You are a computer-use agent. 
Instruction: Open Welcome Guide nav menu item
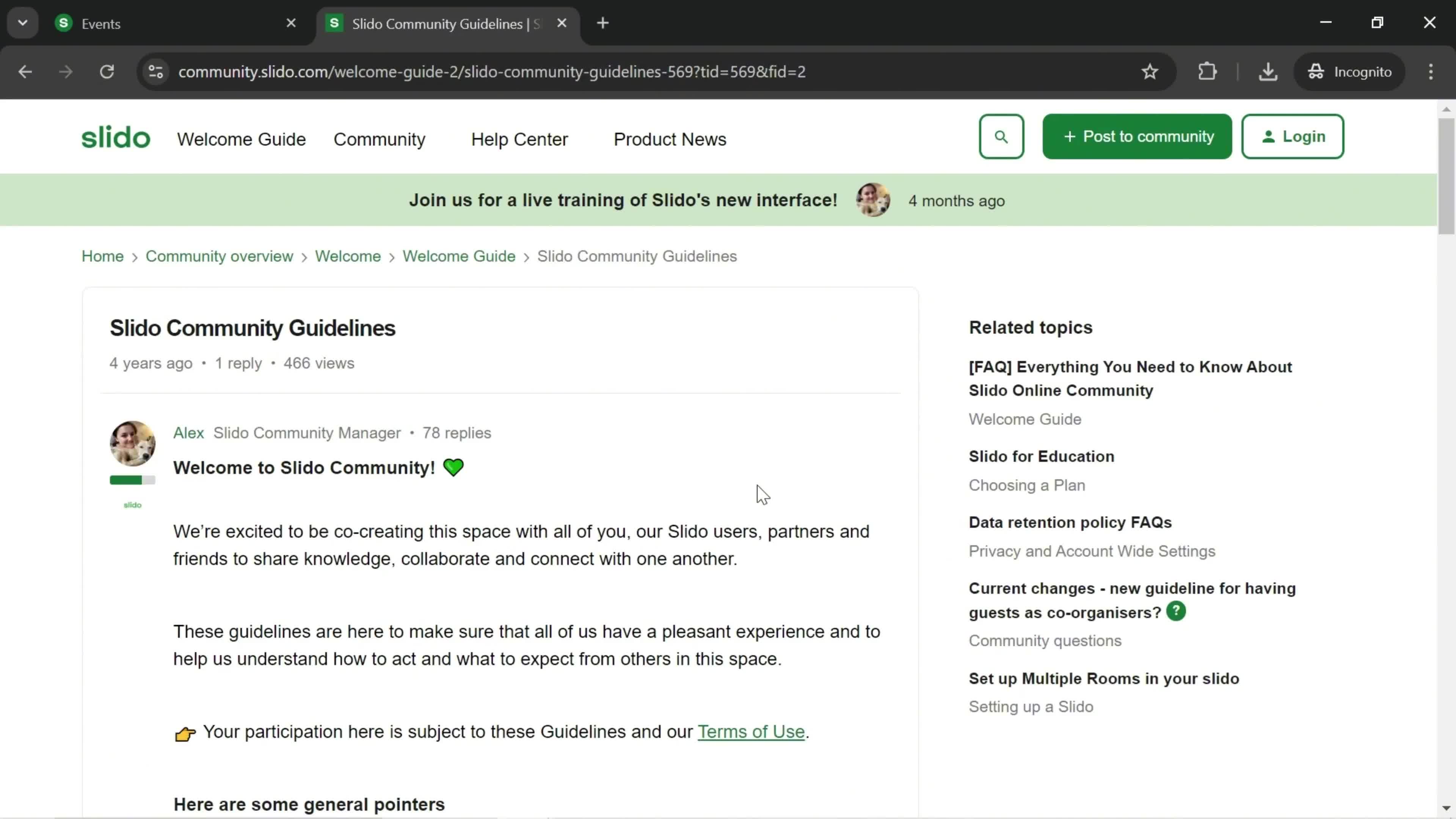(x=242, y=139)
